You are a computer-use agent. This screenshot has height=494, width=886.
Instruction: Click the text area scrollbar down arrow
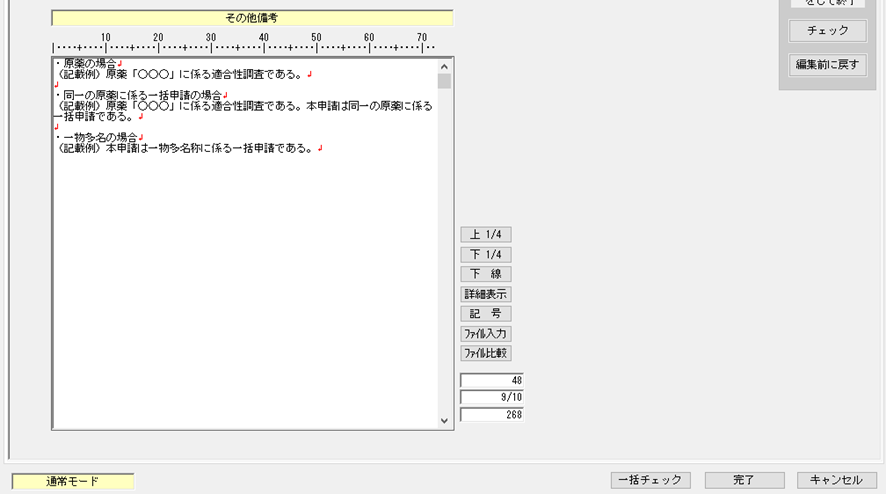click(x=445, y=421)
